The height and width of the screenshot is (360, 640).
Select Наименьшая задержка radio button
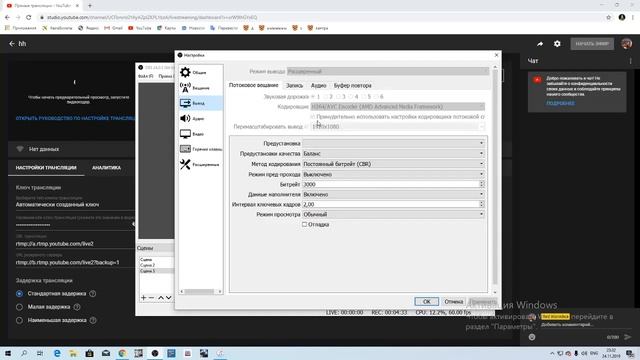pyautogui.click(x=19, y=320)
